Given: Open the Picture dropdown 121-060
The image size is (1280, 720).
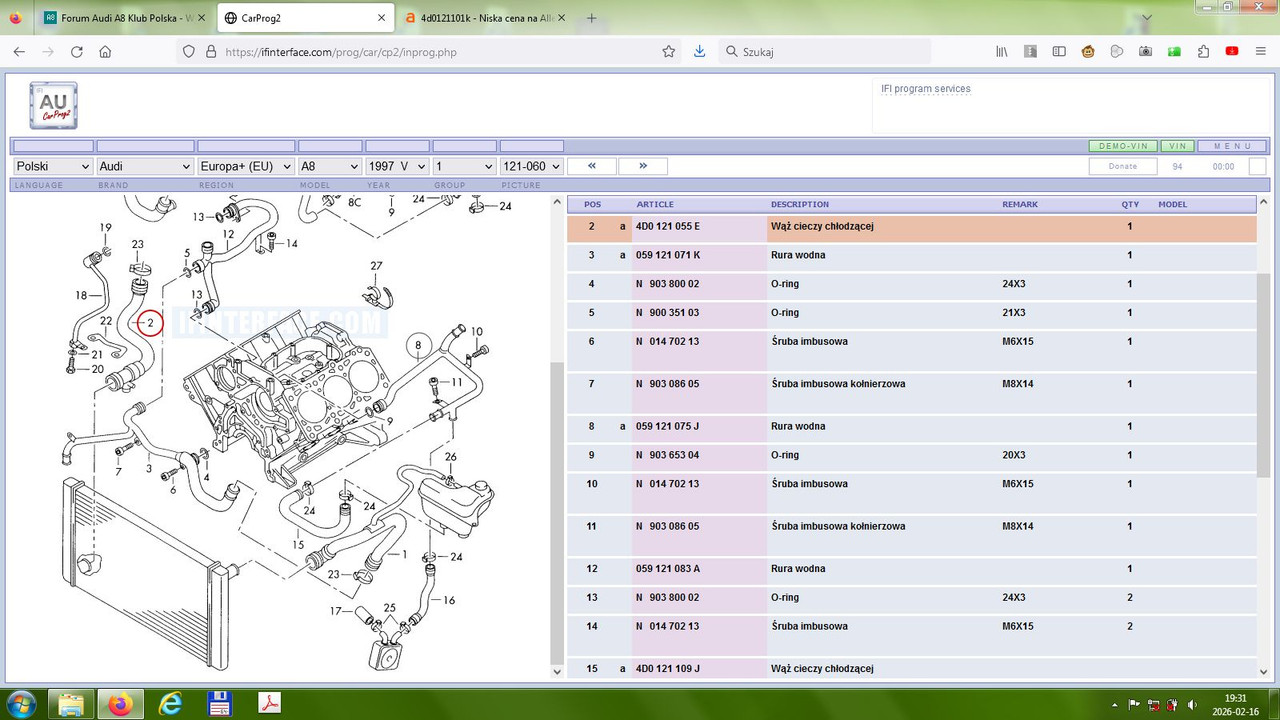Looking at the screenshot, I should (x=531, y=166).
